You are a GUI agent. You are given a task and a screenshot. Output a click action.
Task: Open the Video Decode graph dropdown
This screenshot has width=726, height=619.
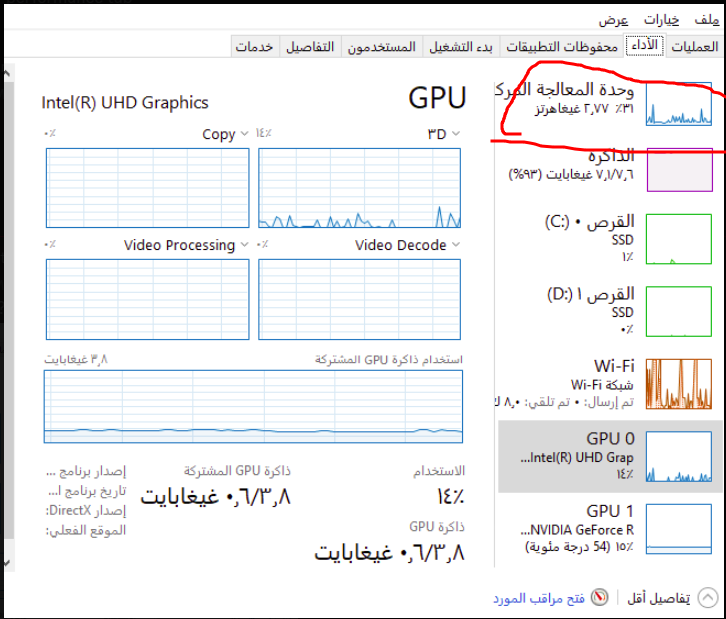pyautogui.click(x=456, y=245)
